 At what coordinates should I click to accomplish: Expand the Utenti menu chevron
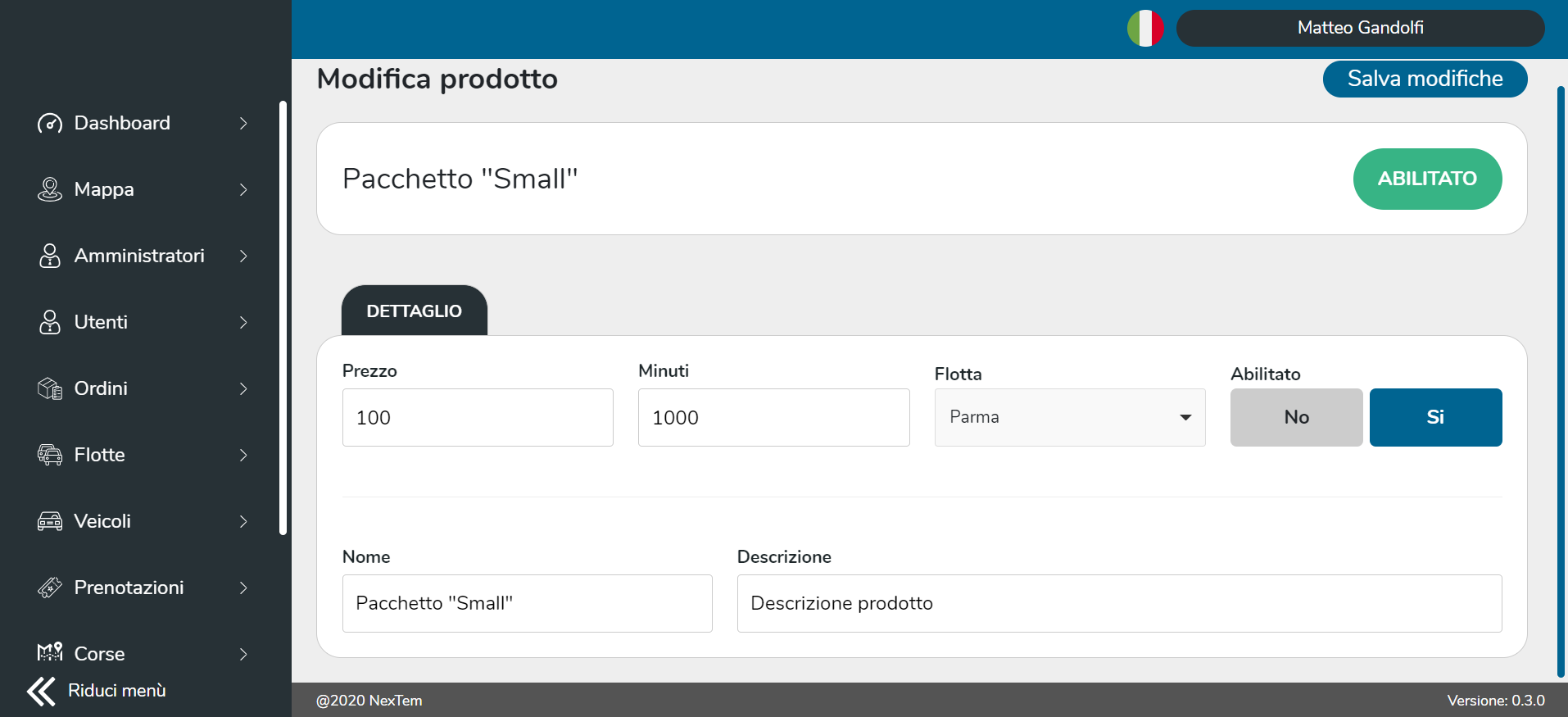[x=243, y=322]
